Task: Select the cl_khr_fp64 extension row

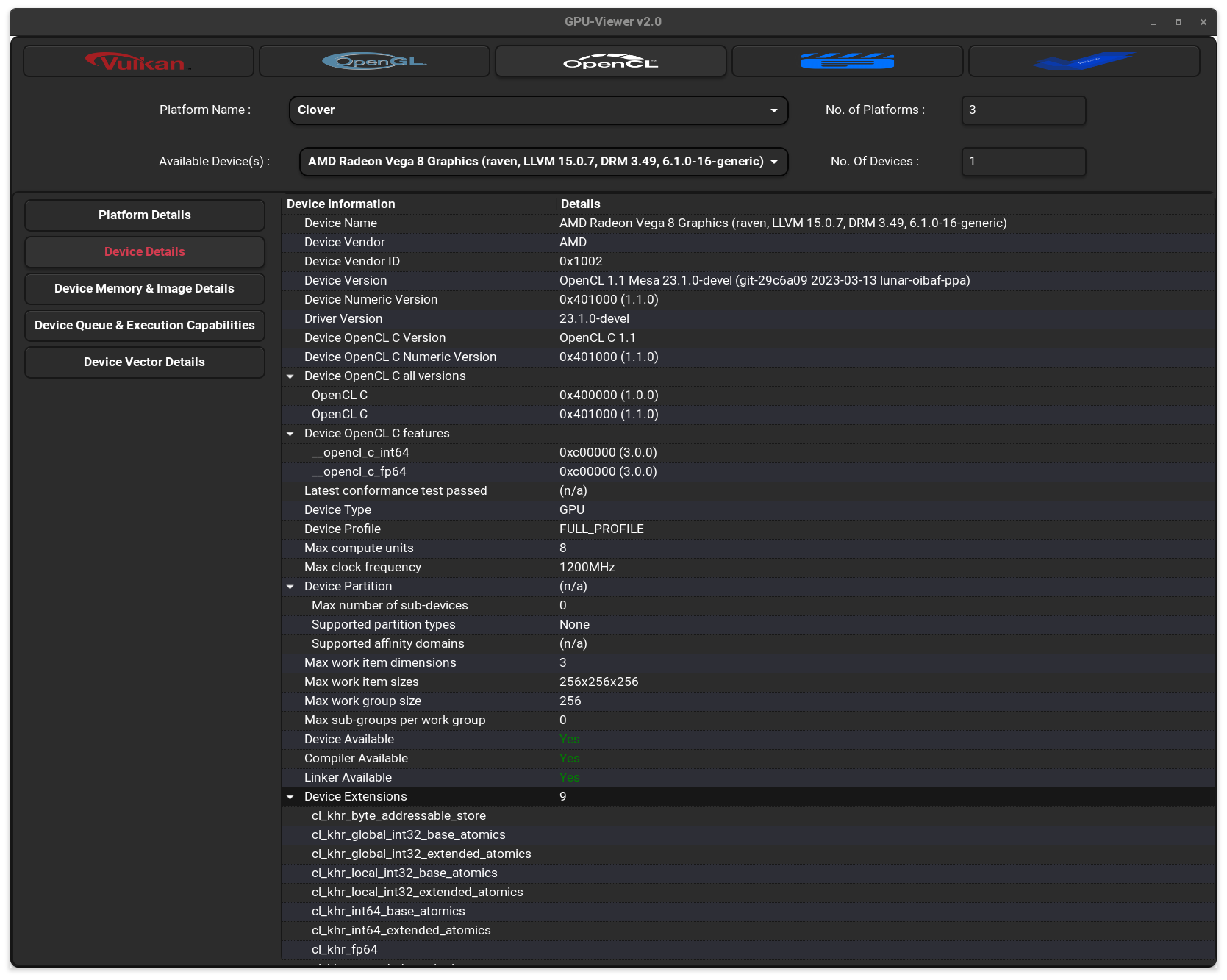Action: (x=344, y=950)
